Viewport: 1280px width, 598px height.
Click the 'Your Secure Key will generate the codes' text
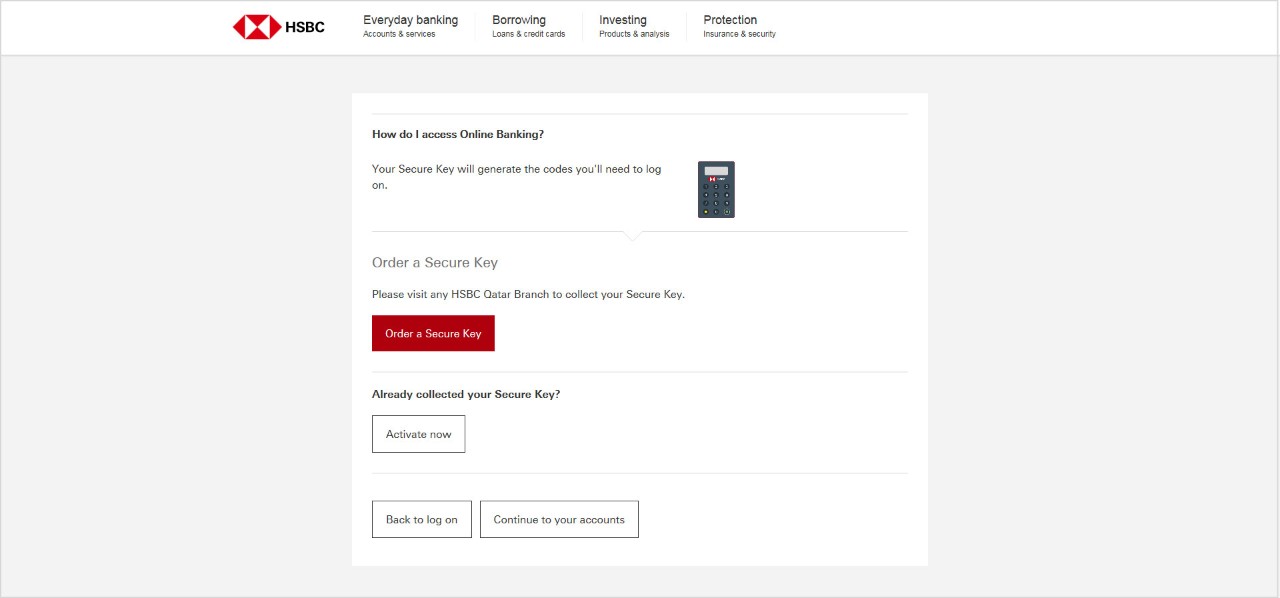516,177
